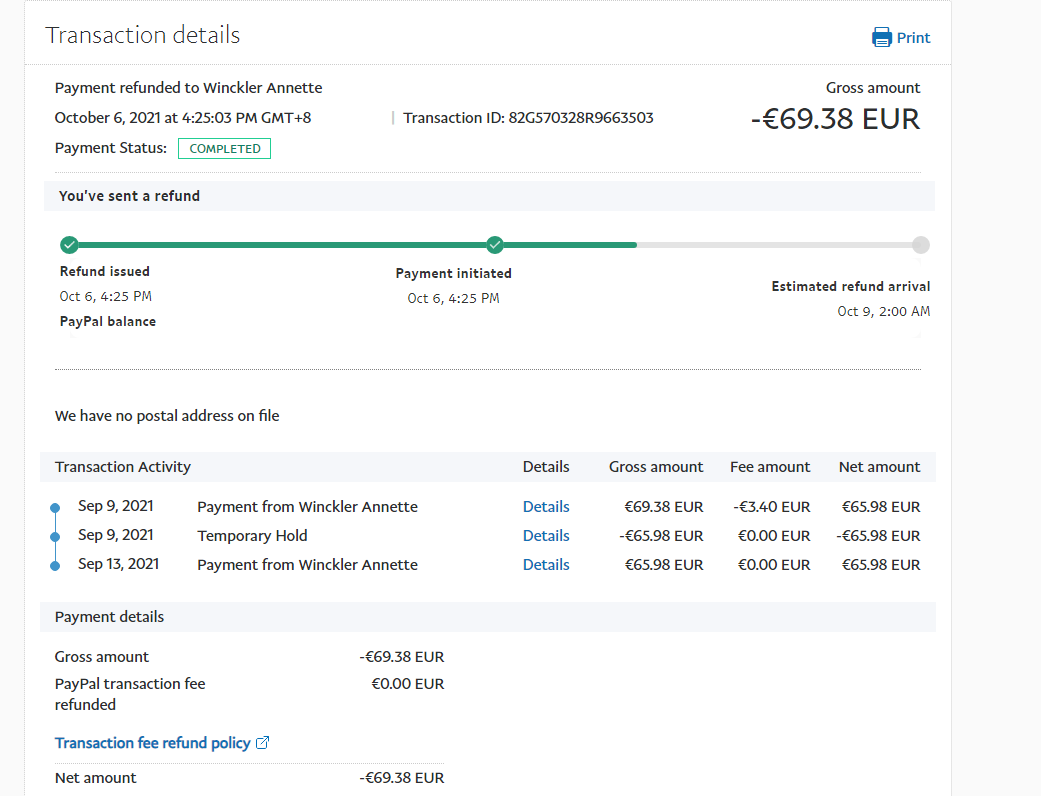This screenshot has height=796, width=1041.
Task: View Details of first Sep 9 payment
Action: coord(546,507)
